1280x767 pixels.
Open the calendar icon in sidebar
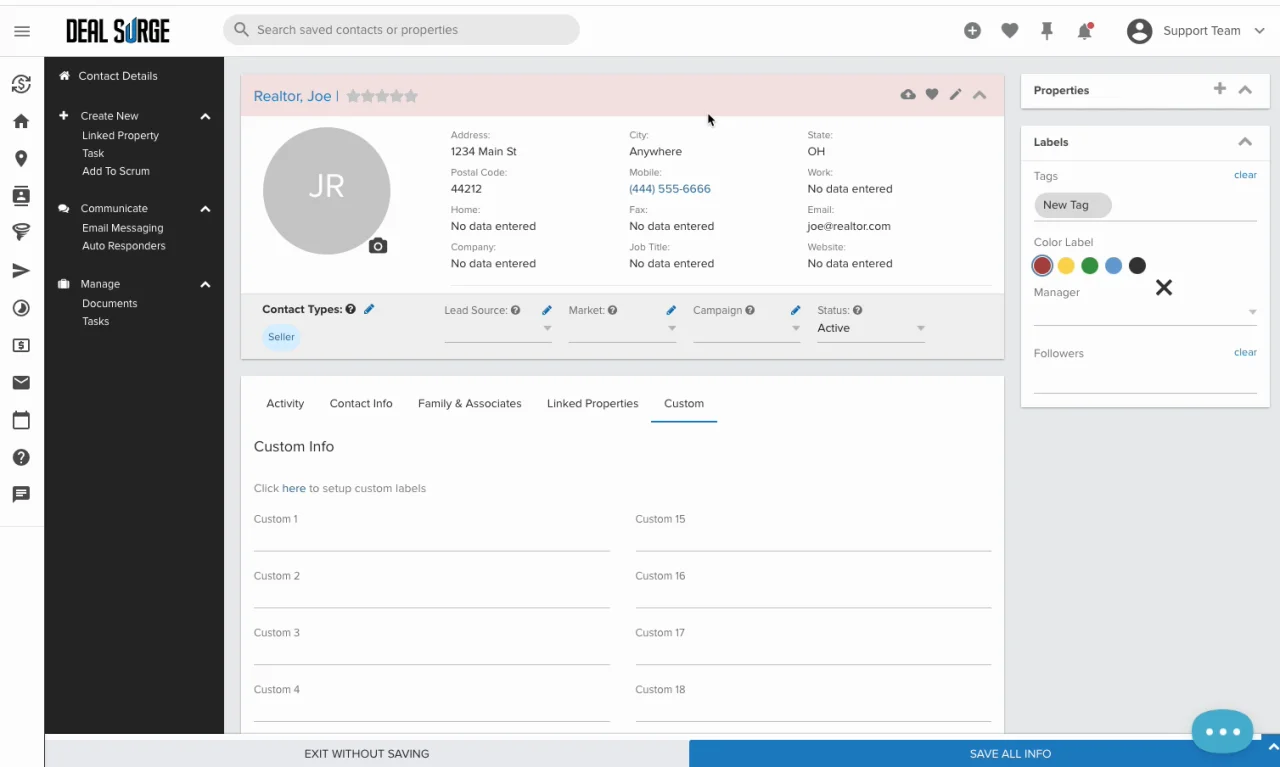21,420
